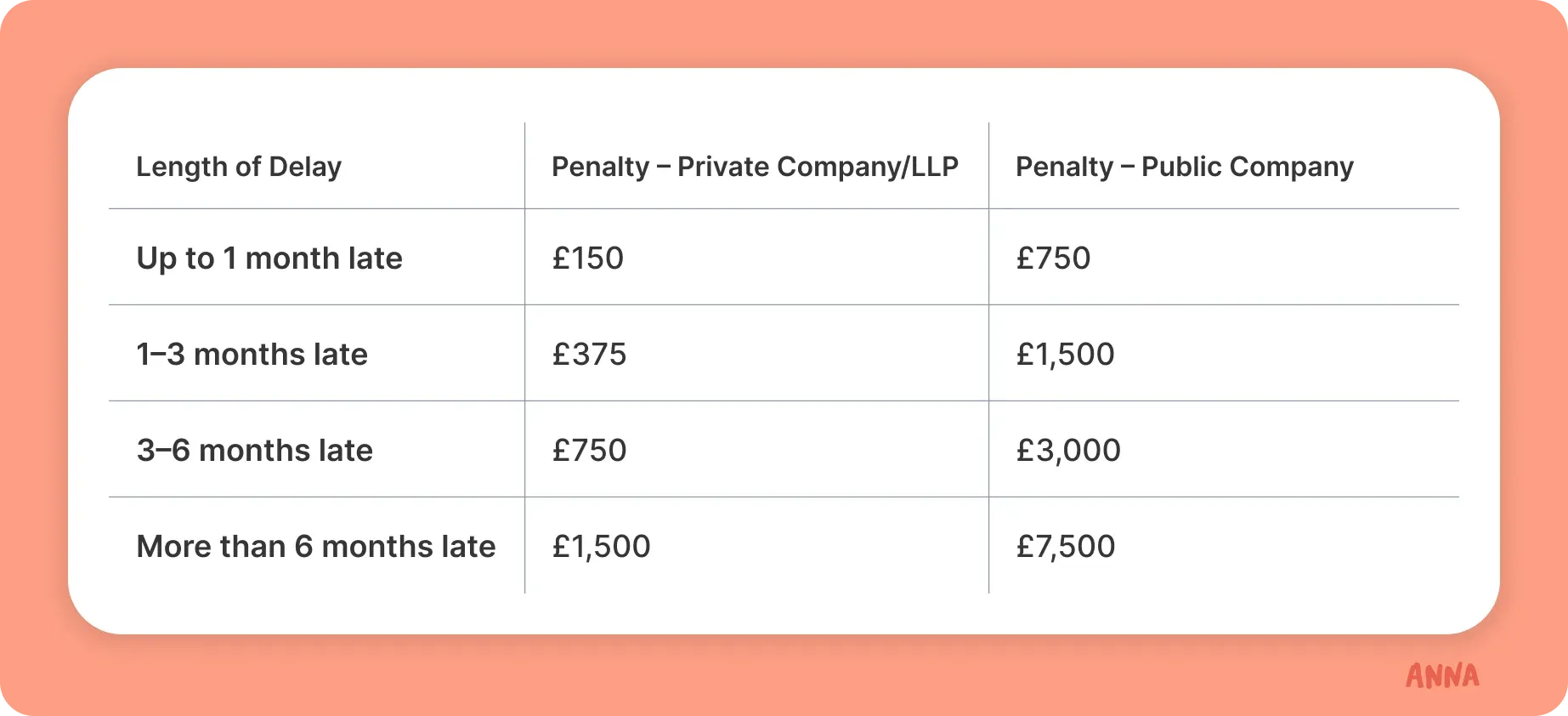Select the £3,000 penalty cell
The height and width of the screenshot is (716, 1568).
(1068, 451)
